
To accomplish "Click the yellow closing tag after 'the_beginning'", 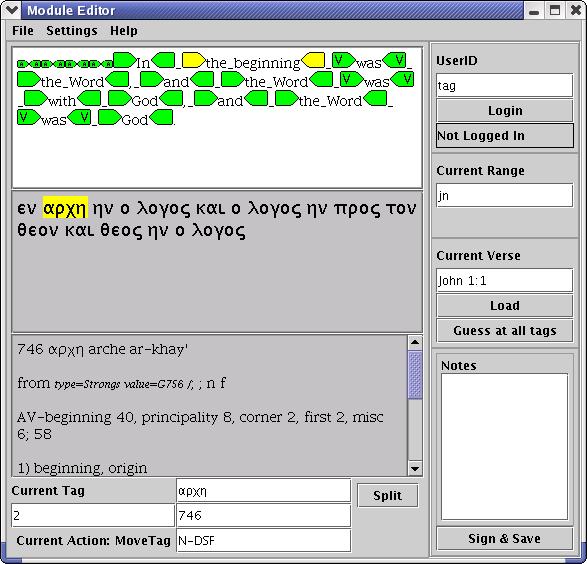I will click(313, 60).
